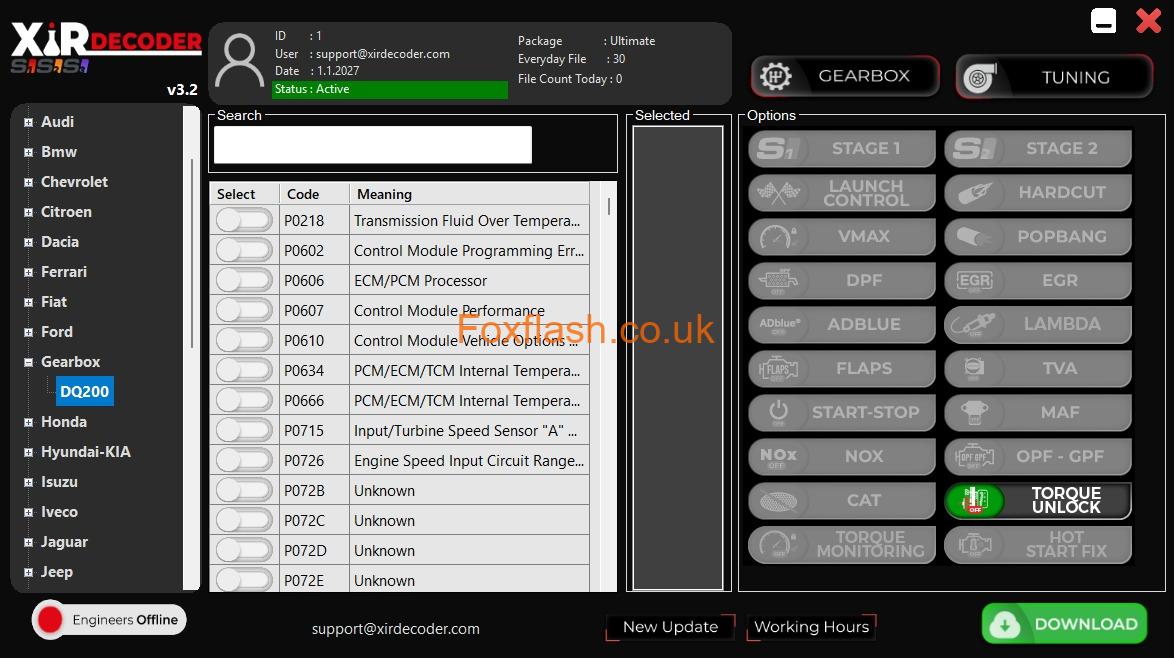Enable the P0606 ECM/PCM Processor toggle
Screen dimensions: 1174x658
coord(244,281)
